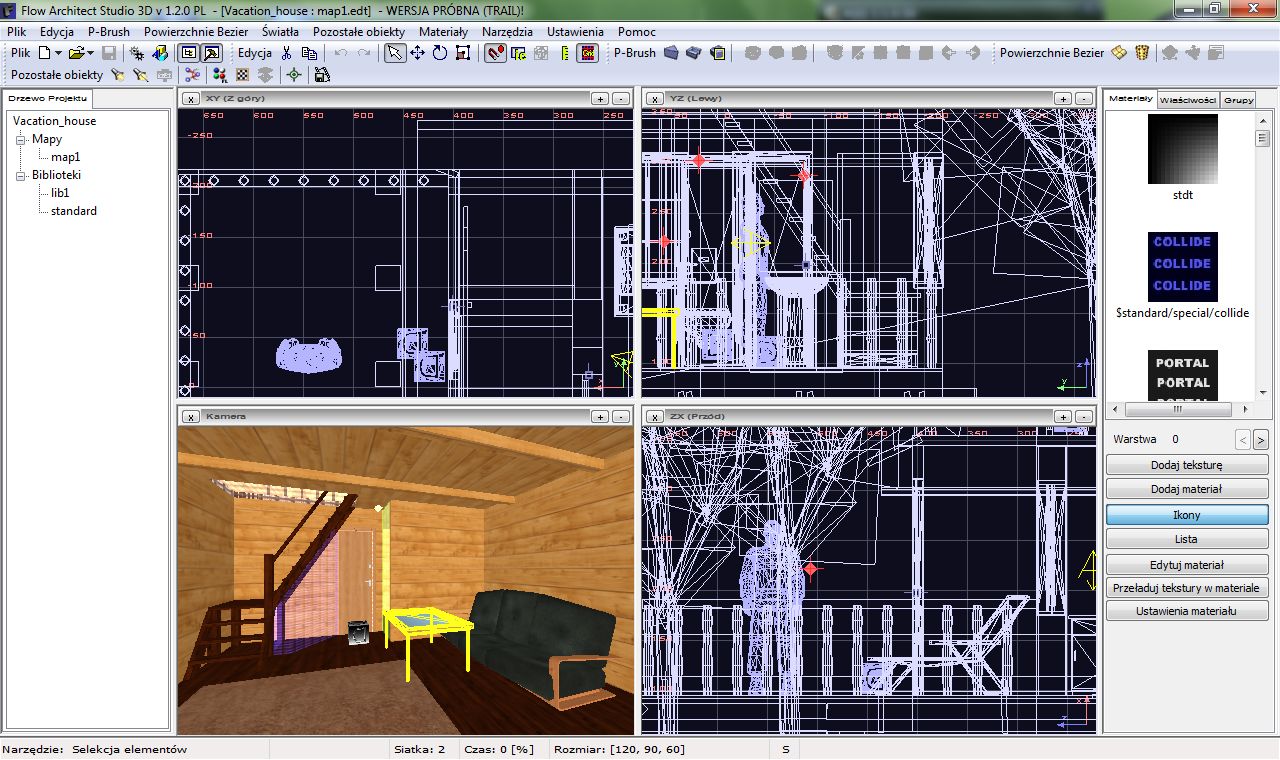Click the yellow-framed box icon in P-Brush toolbar
The height and width of the screenshot is (760, 1280).
[717, 53]
